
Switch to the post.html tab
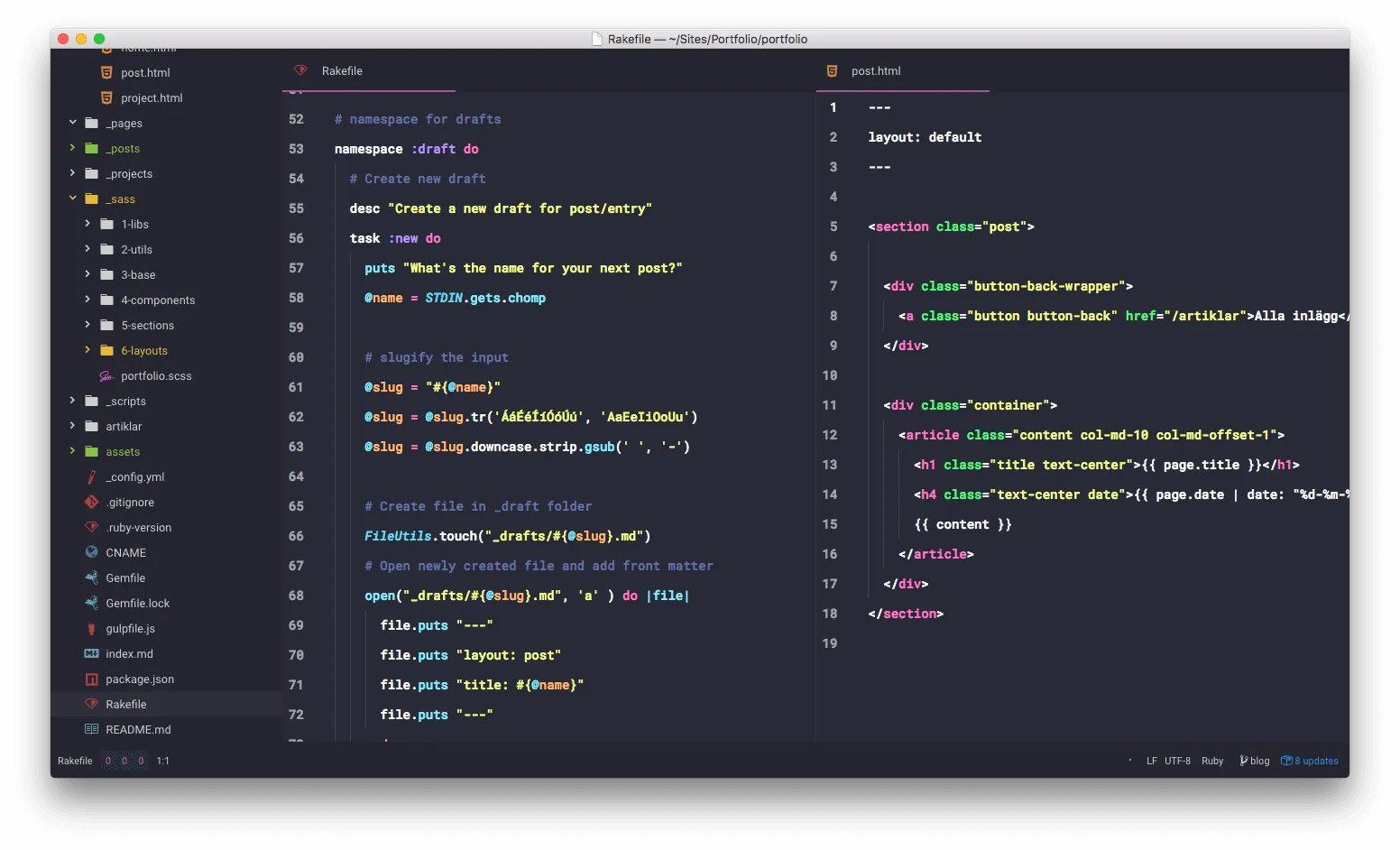click(875, 69)
